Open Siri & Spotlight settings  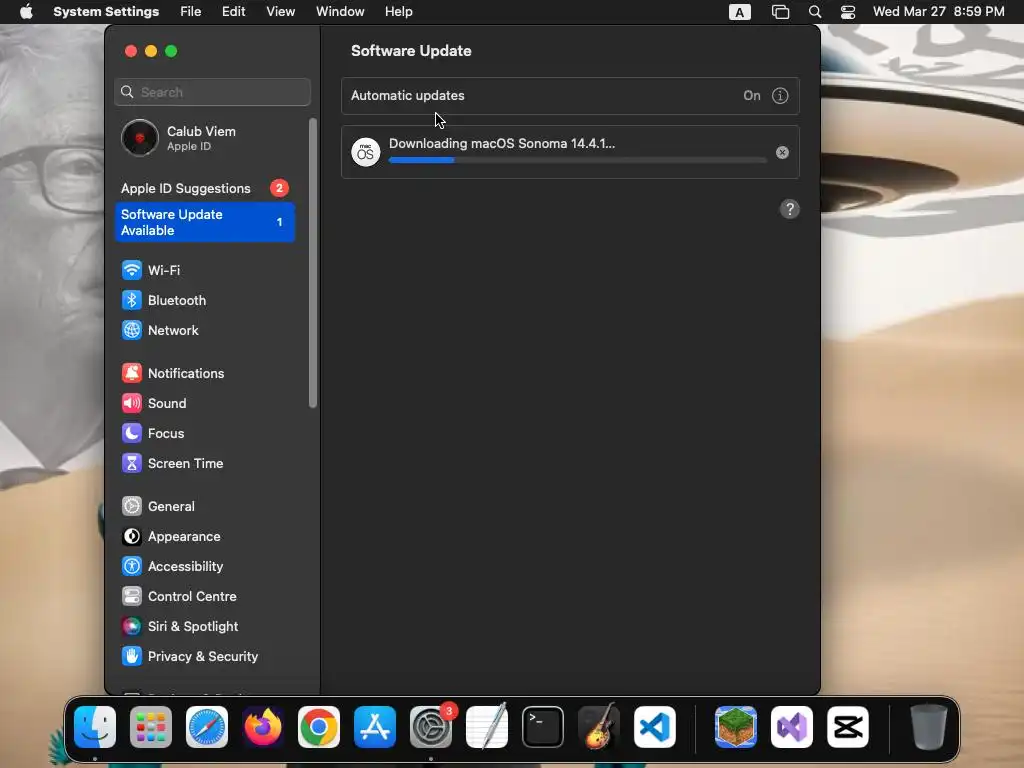pyautogui.click(x=204, y=627)
